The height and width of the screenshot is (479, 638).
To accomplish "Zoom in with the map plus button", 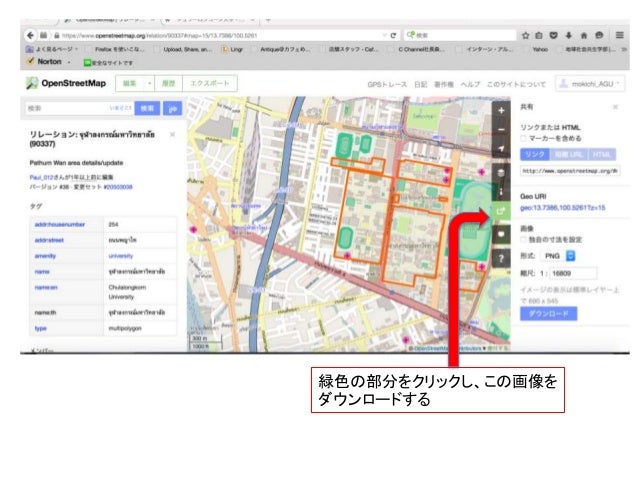I will click(501, 110).
